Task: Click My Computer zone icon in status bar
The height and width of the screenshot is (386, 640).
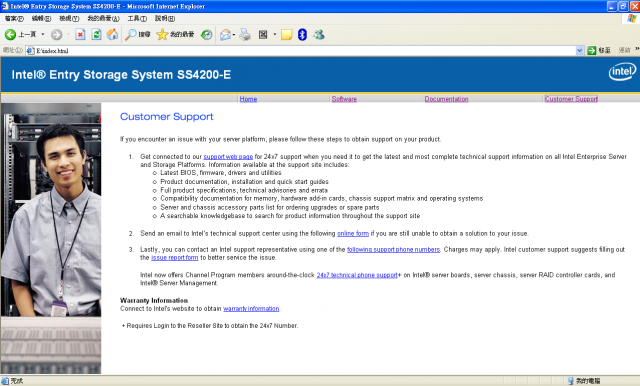Action: pos(571,381)
